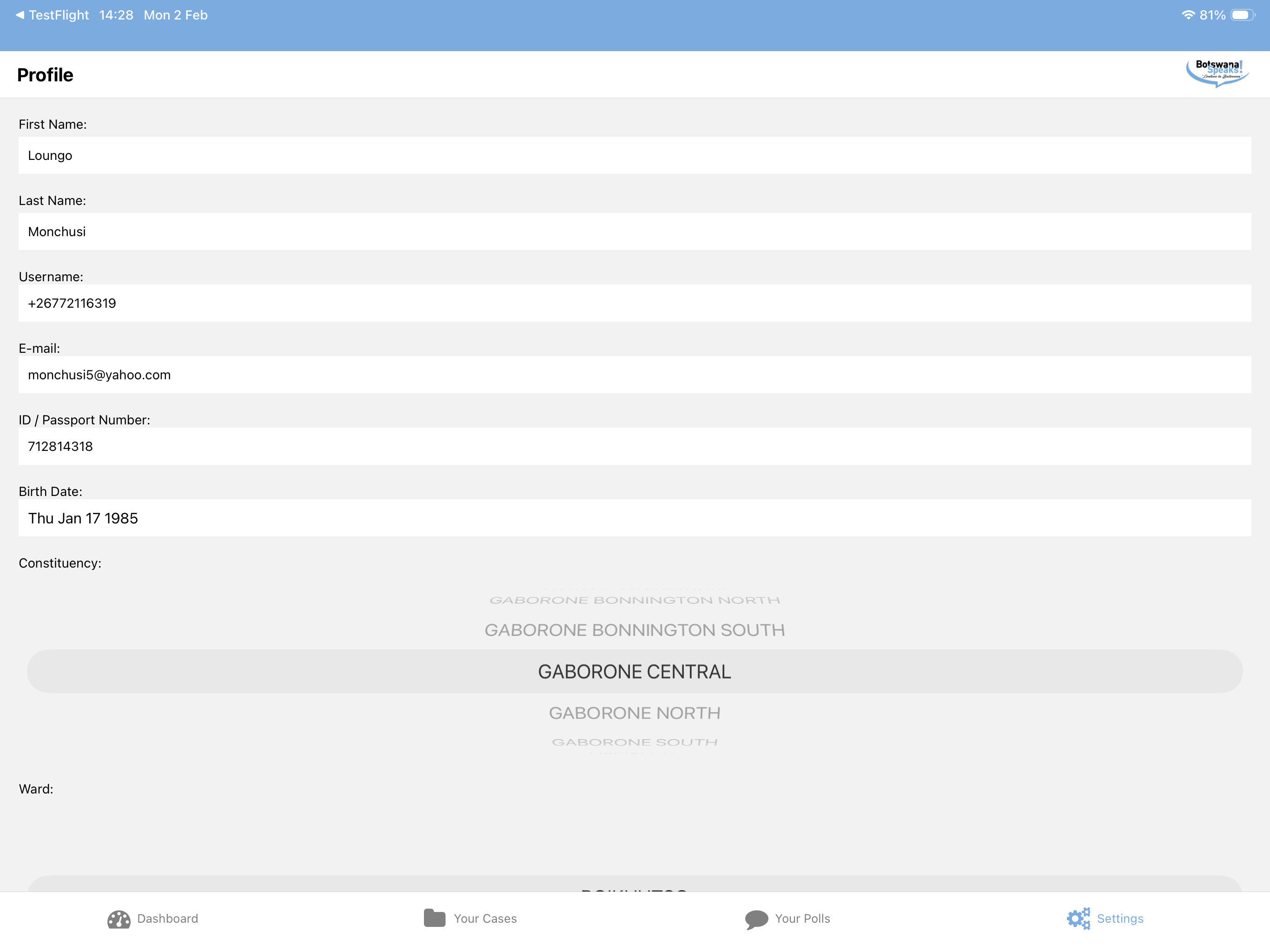Tap the TestFlight back arrow

click(x=20, y=15)
